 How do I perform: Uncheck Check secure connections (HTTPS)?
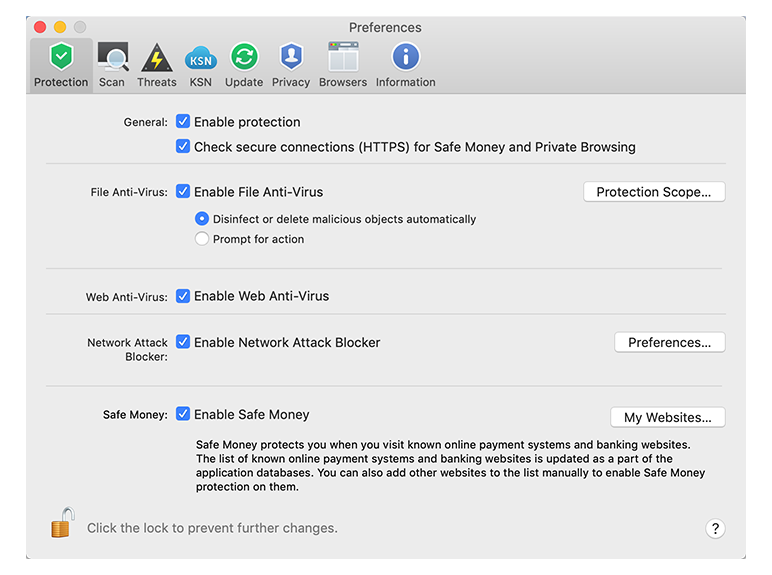pyautogui.click(x=183, y=147)
